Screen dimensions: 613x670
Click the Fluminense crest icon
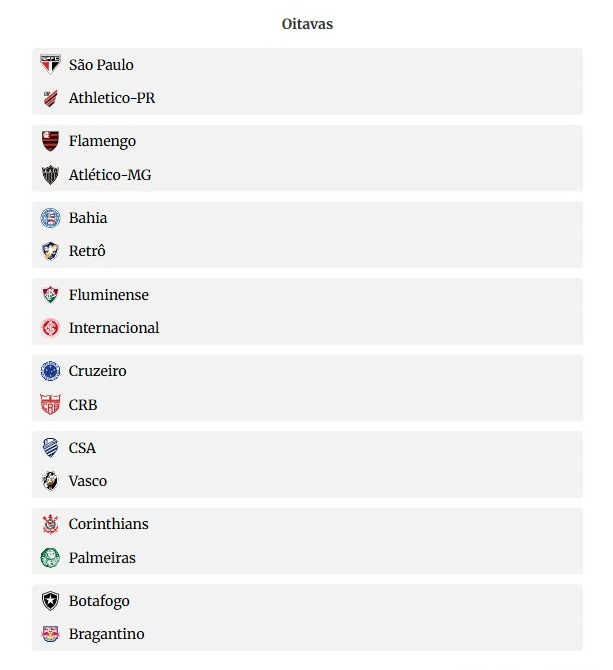[x=50, y=295]
